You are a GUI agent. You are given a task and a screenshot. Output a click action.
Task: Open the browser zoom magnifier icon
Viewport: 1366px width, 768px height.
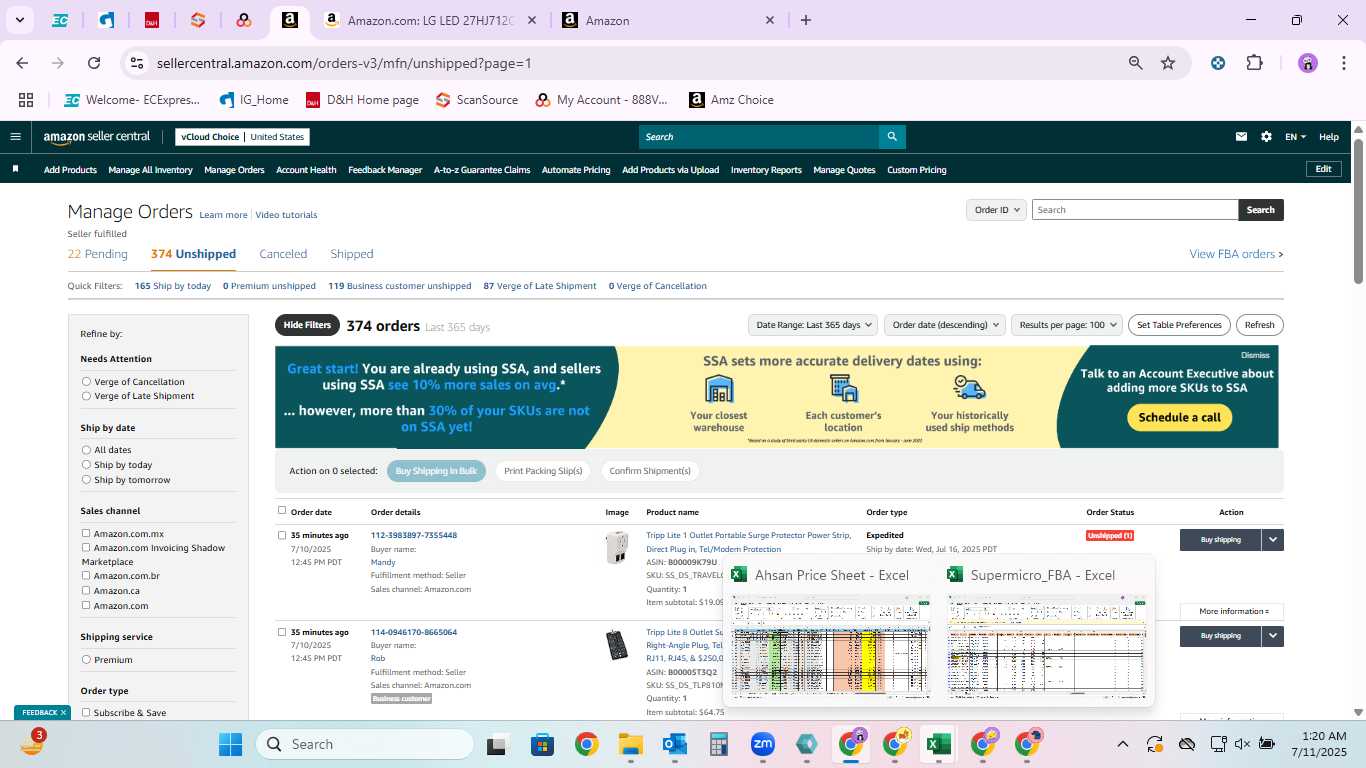tap(1136, 63)
